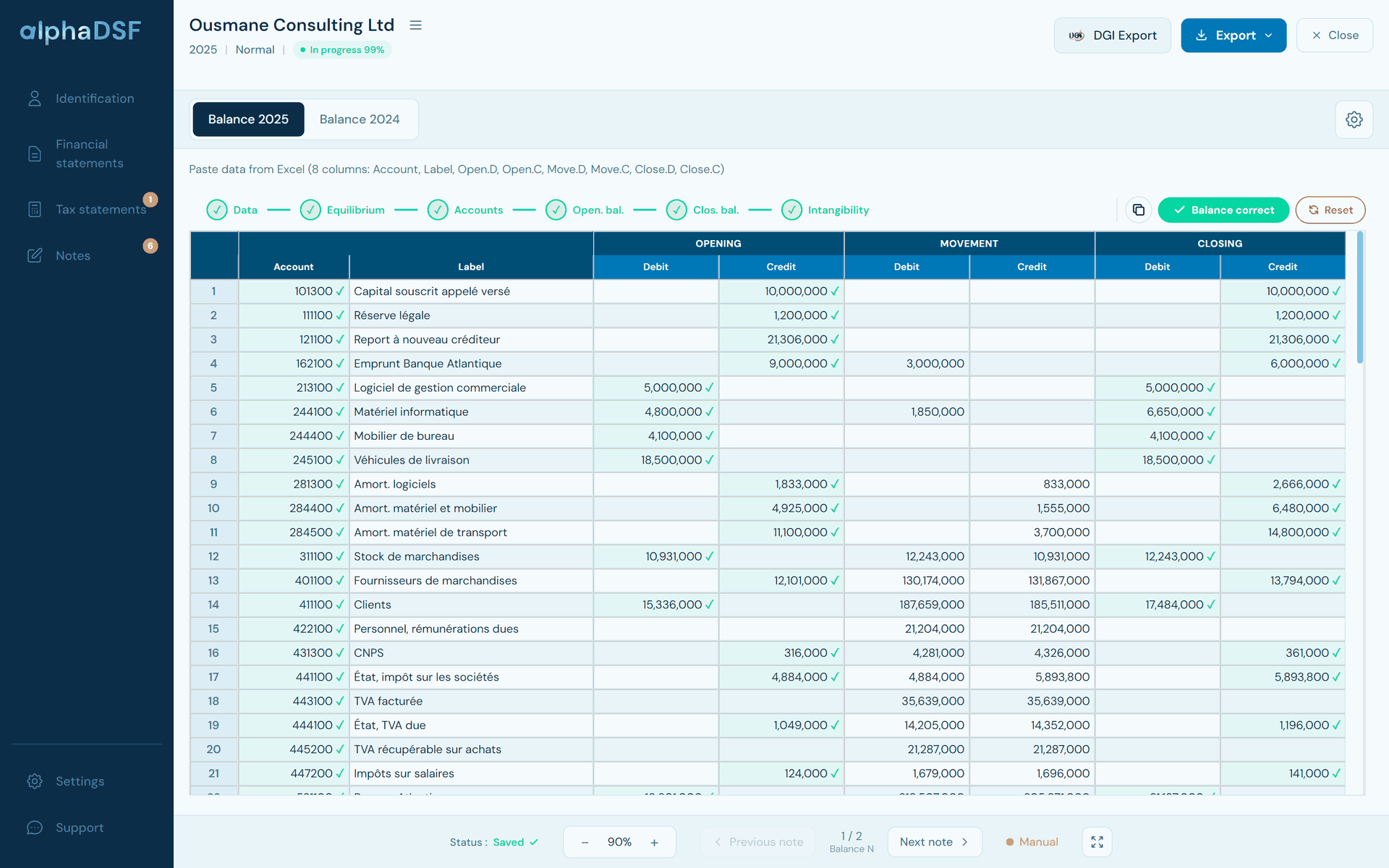Image resolution: width=1389 pixels, height=868 pixels.
Task: Switch to Balance 2024 tab
Action: point(360,119)
